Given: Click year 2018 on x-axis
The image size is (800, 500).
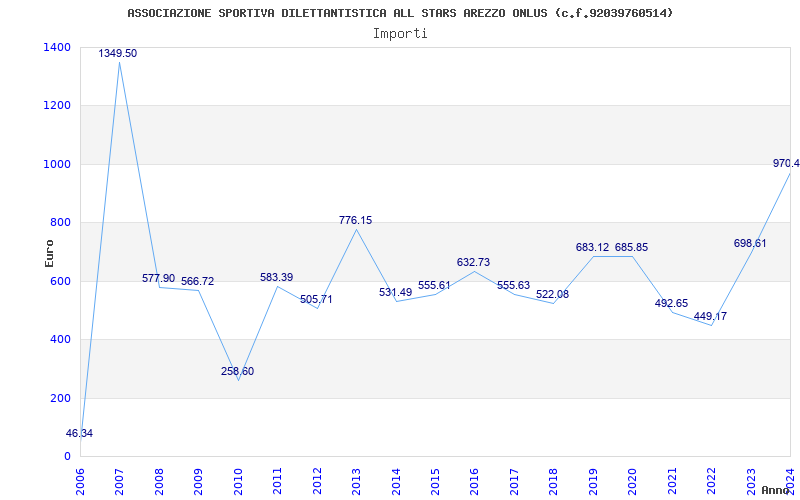Looking at the screenshot, I should pyautogui.click(x=554, y=481).
